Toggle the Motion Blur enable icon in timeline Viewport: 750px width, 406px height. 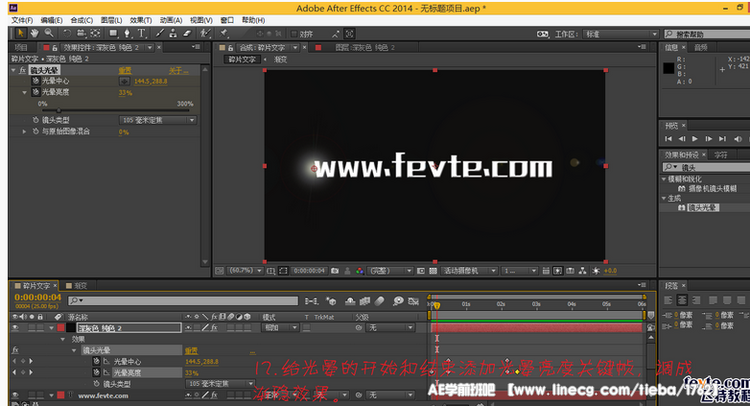click(379, 301)
